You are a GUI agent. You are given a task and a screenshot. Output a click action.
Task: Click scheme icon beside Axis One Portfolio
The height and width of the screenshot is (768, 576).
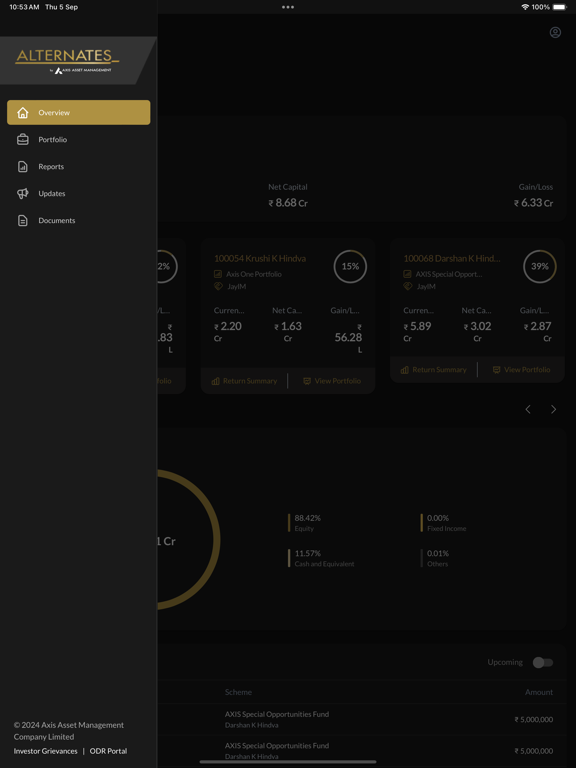pos(218,274)
